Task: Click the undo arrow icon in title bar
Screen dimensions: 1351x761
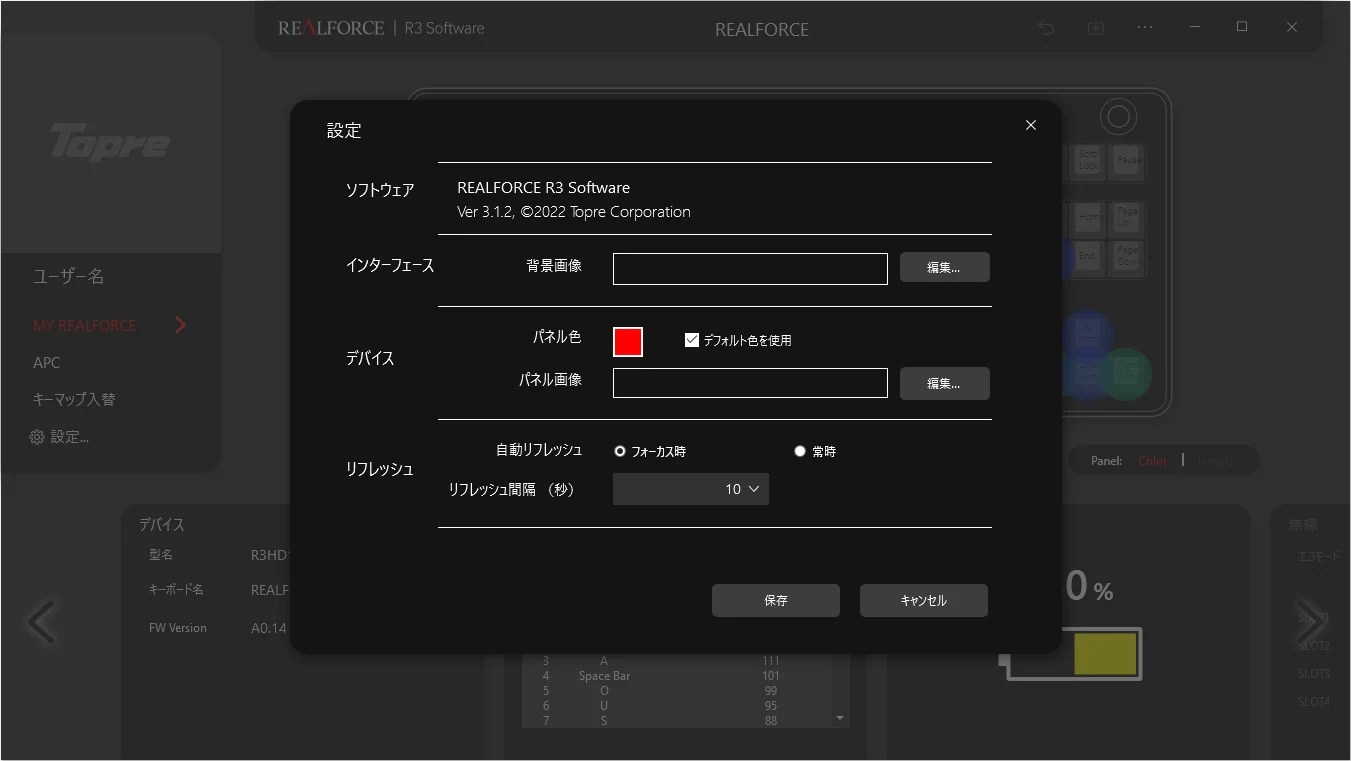Action: click(1046, 28)
